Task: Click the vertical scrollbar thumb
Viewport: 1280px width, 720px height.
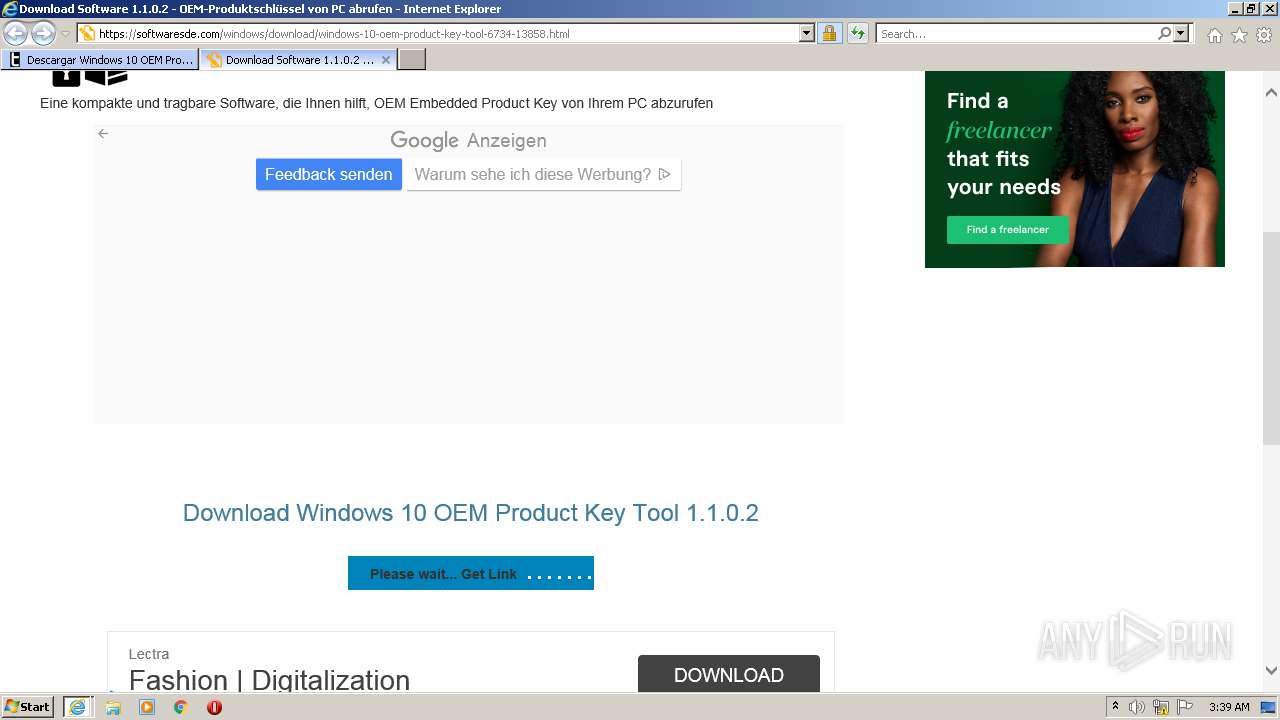Action: coord(1271,338)
